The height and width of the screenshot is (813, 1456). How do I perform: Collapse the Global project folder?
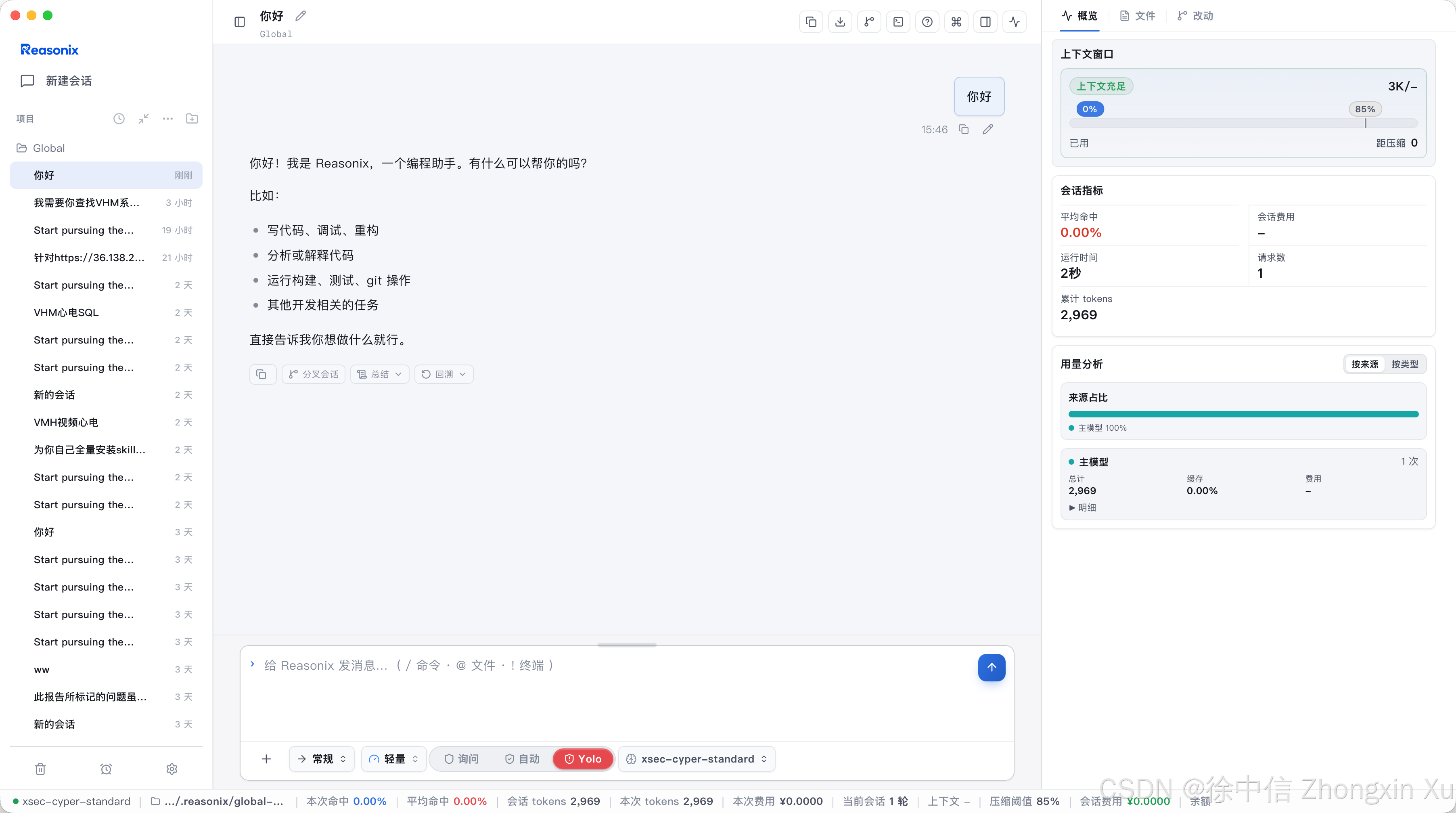pos(41,148)
